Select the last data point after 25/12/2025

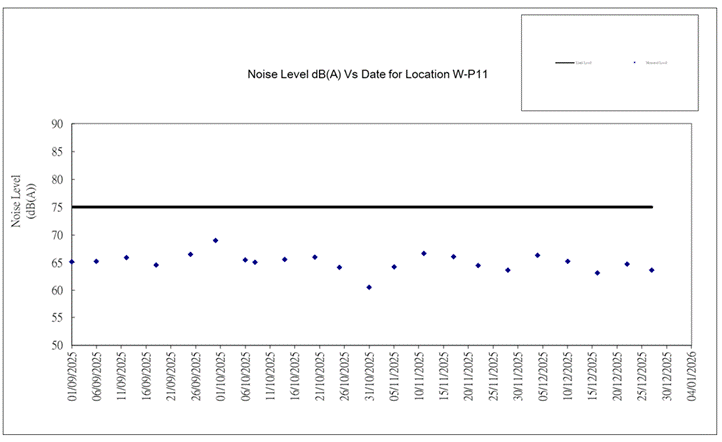[652, 270]
